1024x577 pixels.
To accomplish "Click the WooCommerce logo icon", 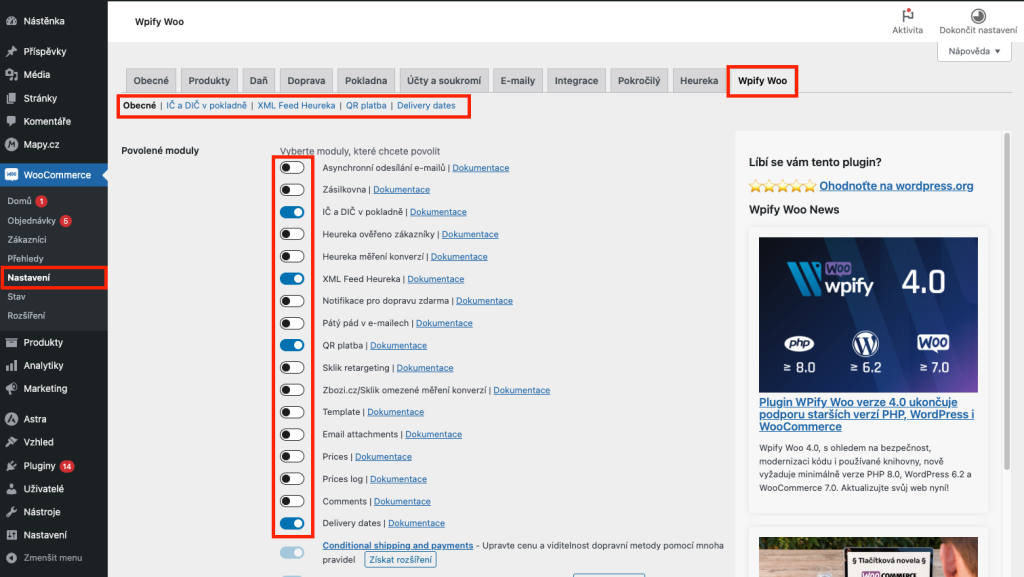I will pos(12,175).
